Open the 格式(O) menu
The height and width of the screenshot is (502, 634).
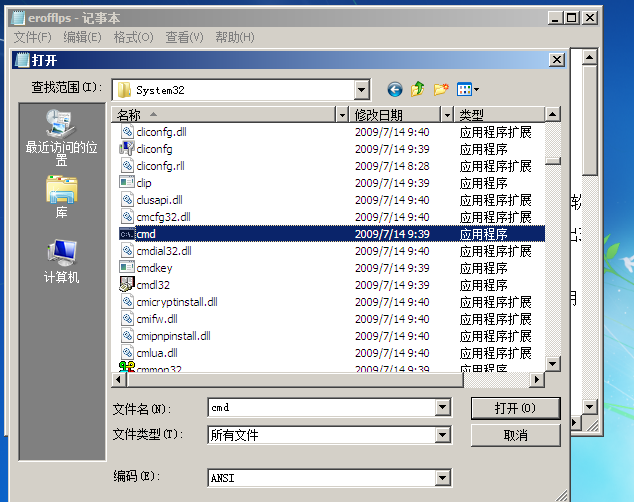(133, 37)
